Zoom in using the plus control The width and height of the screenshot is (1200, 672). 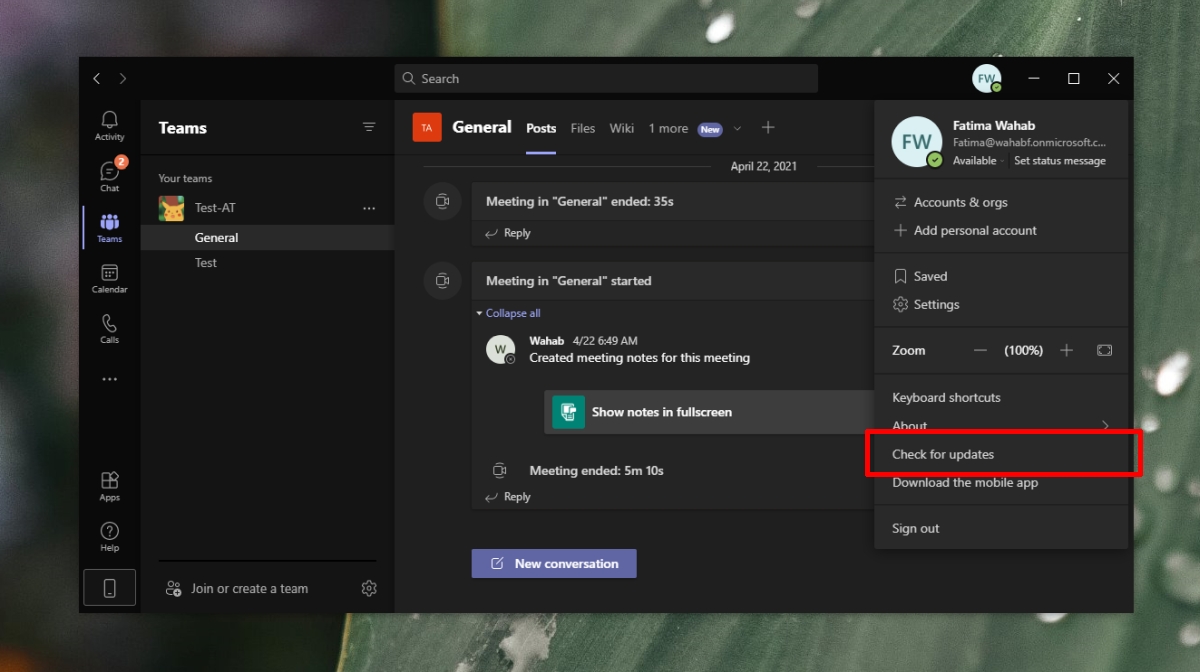coord(1066,350)
